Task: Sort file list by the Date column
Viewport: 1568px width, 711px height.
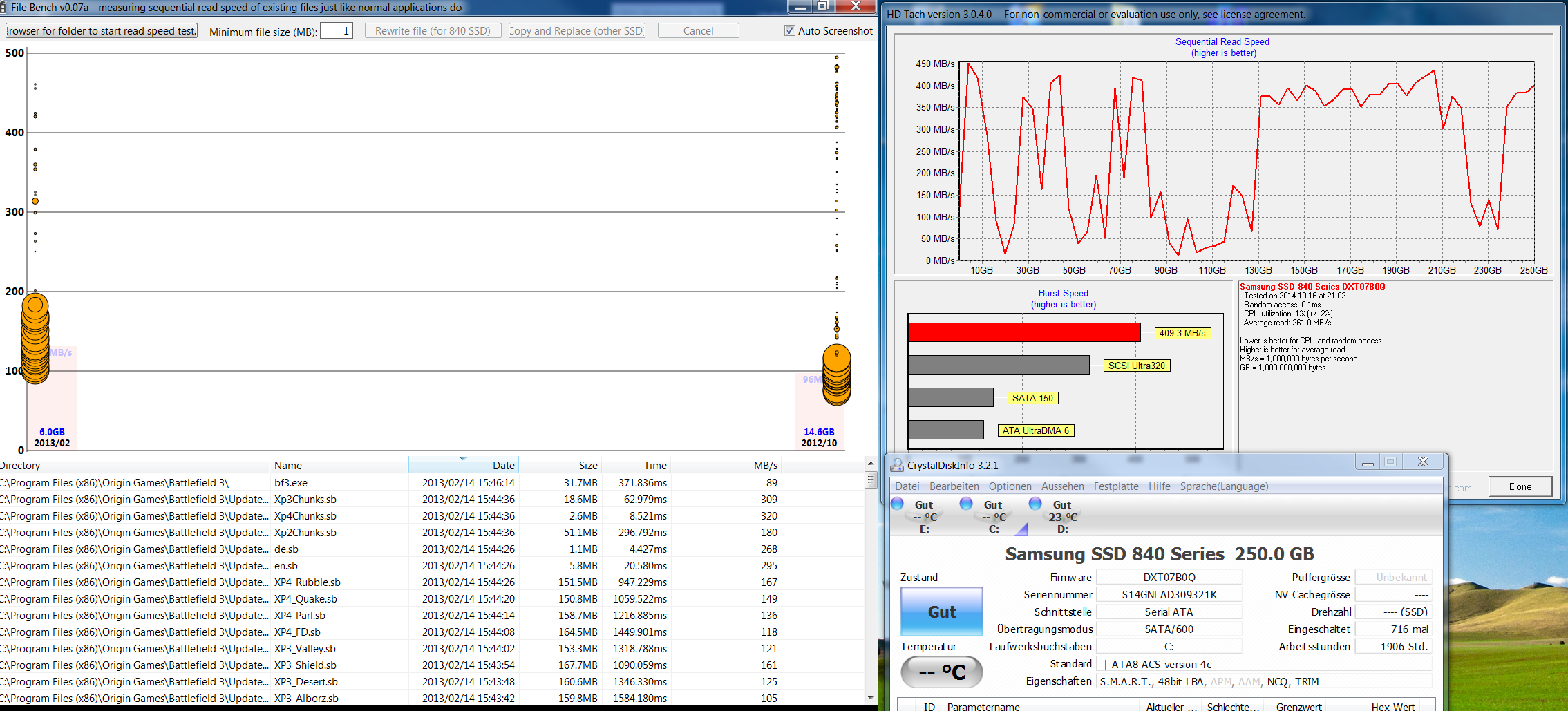Action: click(x=463, y=465)
